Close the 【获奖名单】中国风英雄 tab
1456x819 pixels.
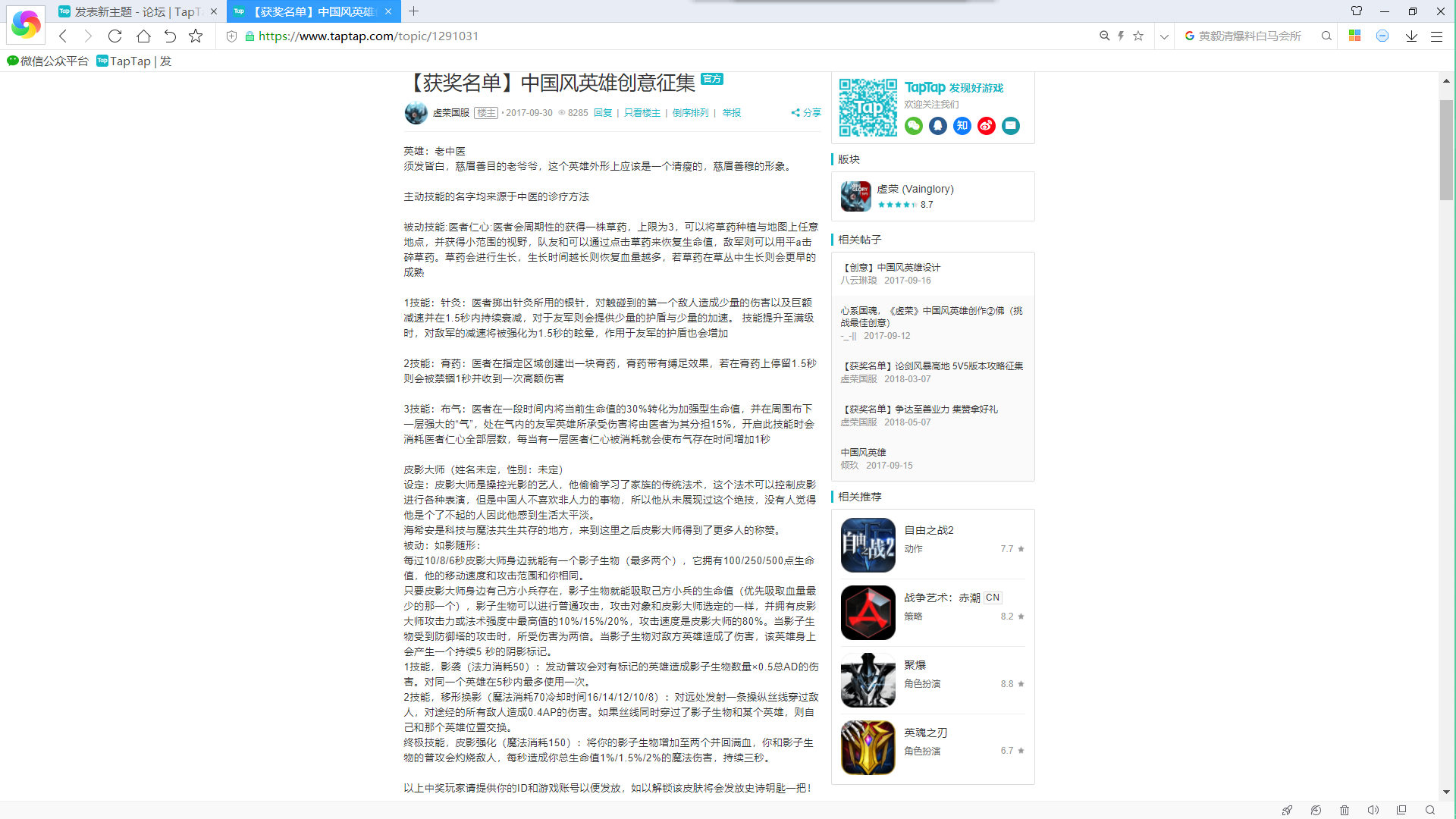[388, 11]
